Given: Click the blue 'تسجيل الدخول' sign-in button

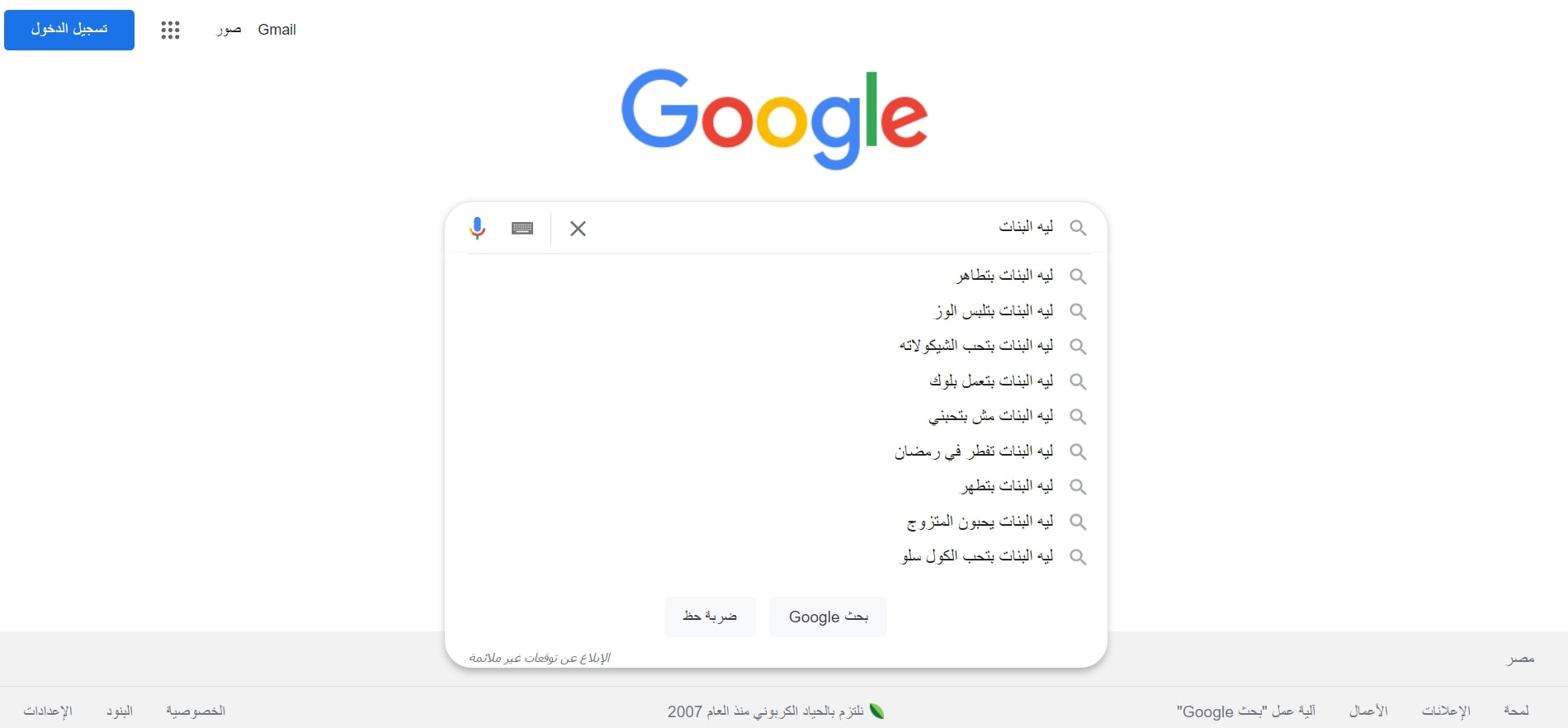Looking at the screenshot, I should [69, 30].
